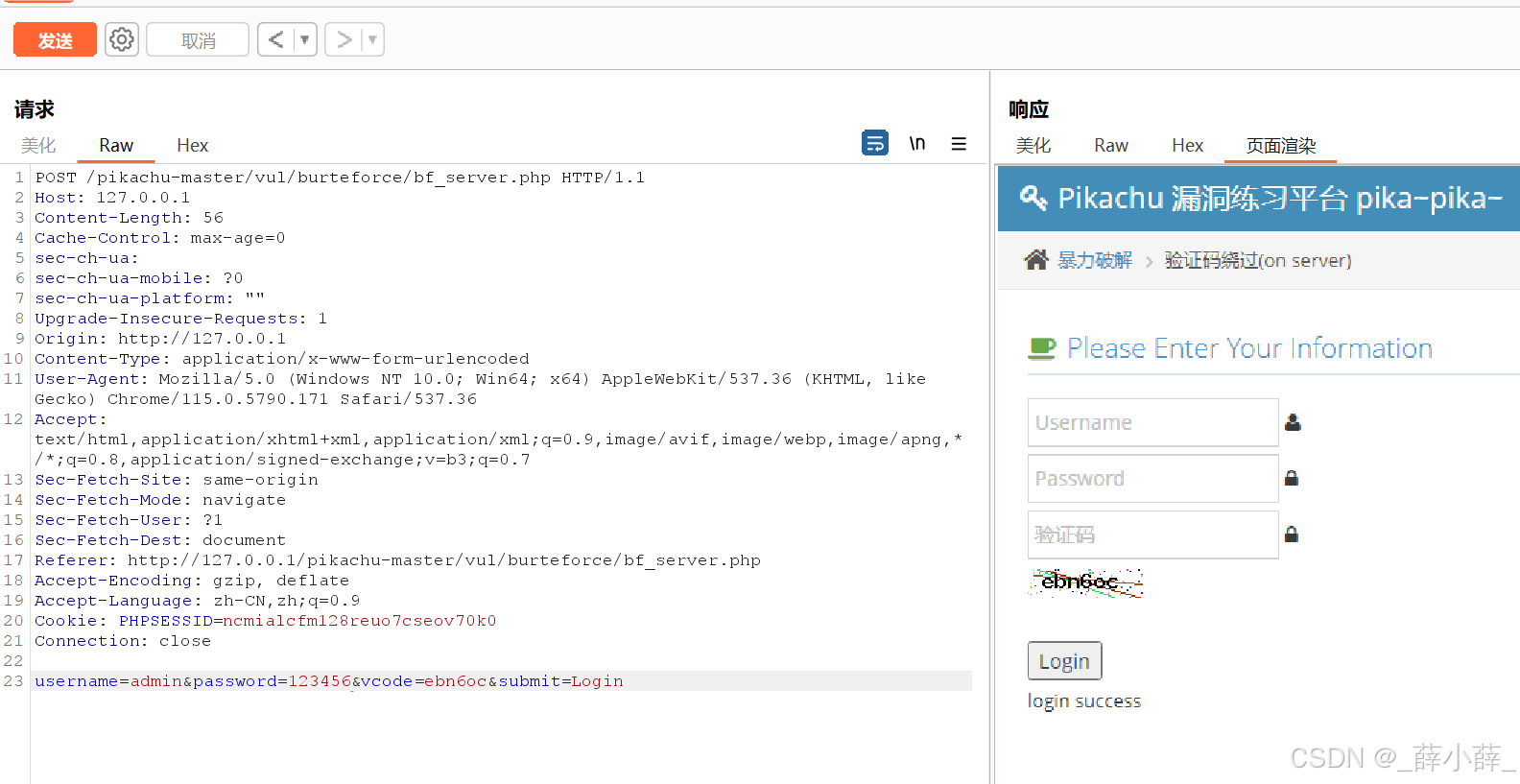Click the Sec-Fetch-Site header line

(x=177, y=480)
